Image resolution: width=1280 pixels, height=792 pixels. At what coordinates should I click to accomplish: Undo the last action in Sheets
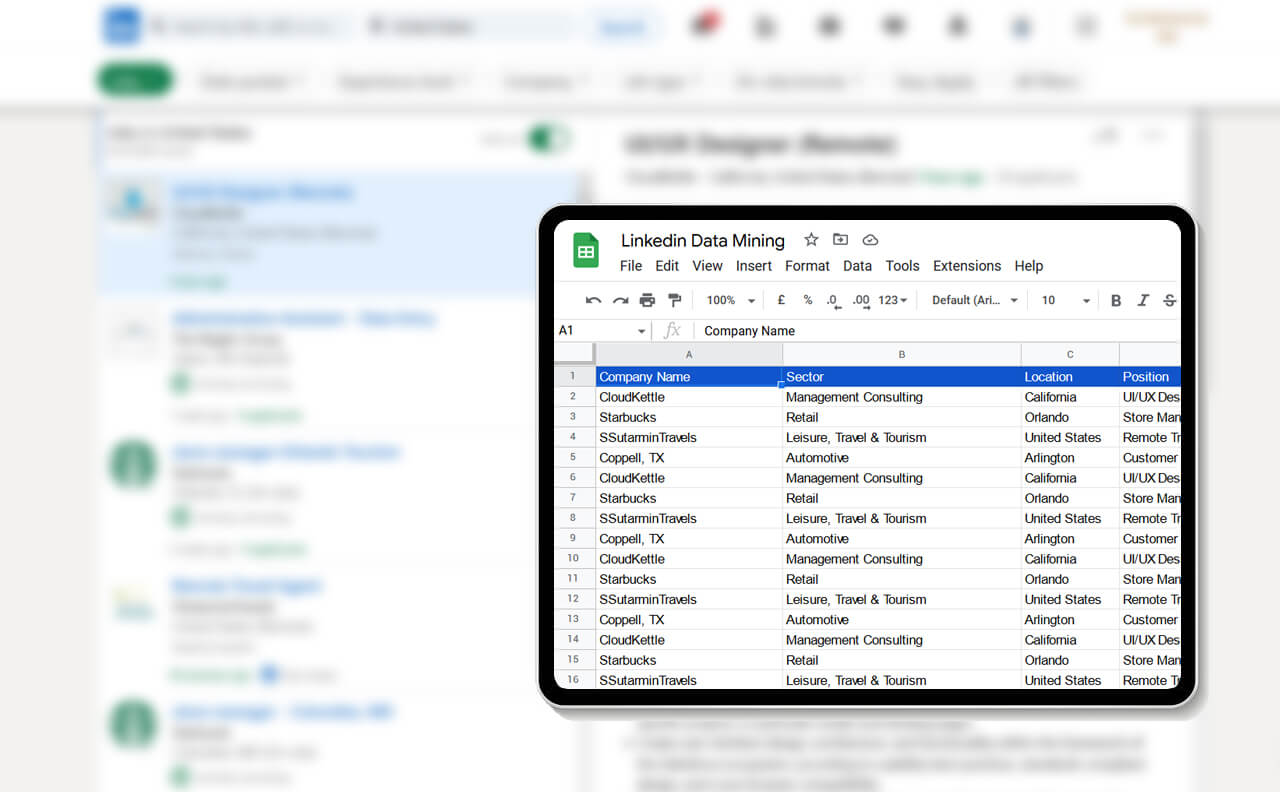[593, 300]
